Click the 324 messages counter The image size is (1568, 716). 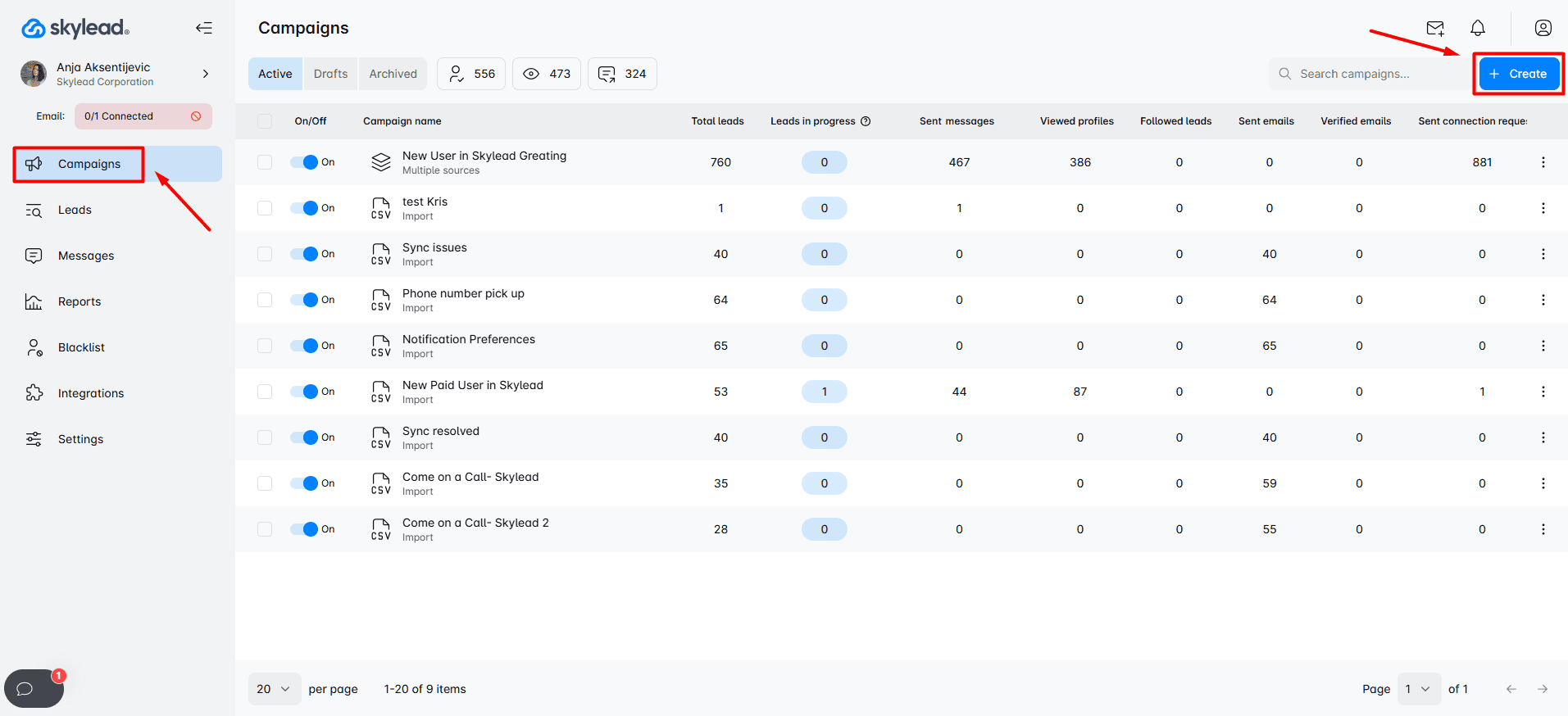click(x=622, y=74)
